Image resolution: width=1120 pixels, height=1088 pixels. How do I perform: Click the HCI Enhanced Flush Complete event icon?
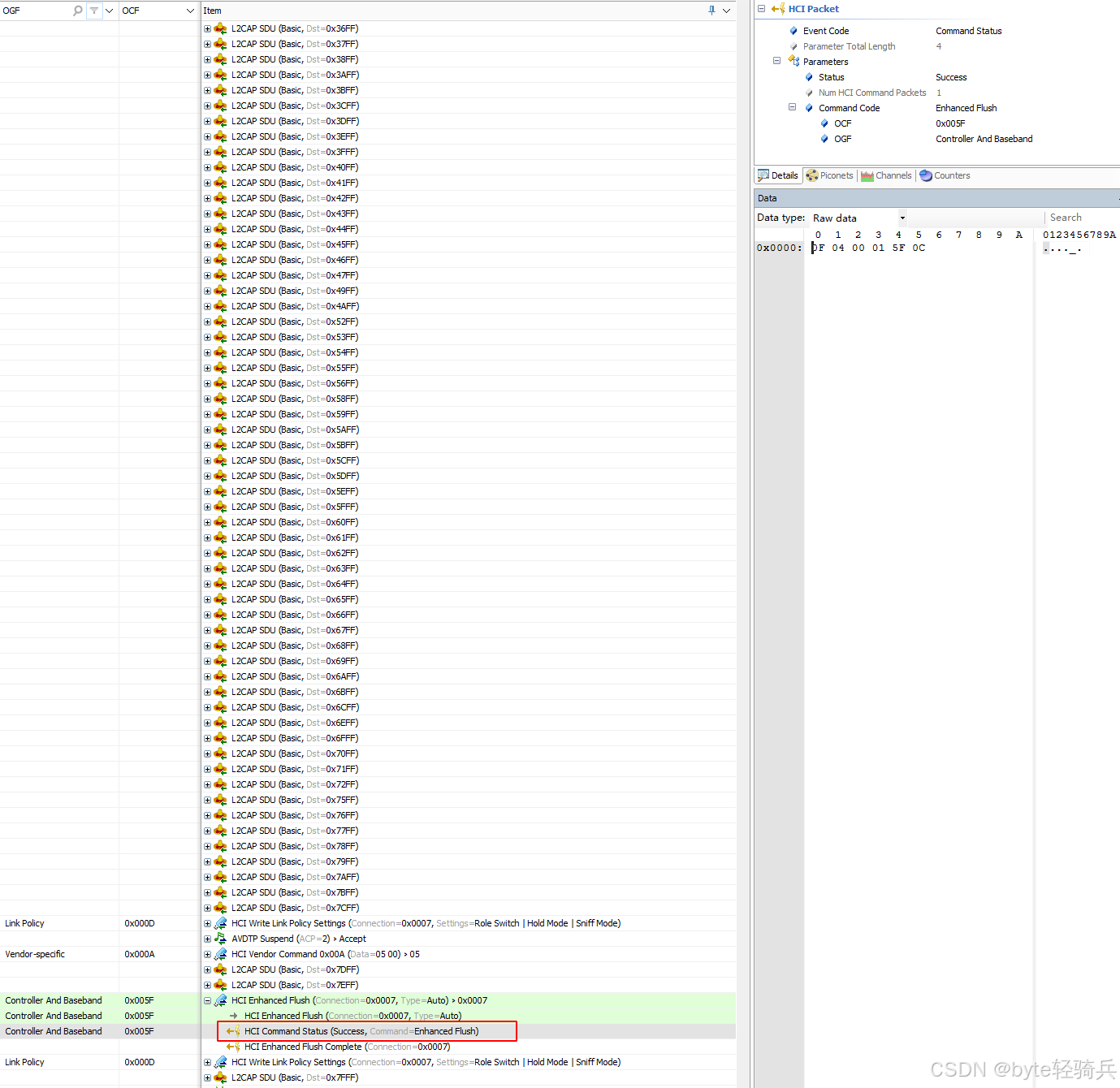pyautogui.click(x=233, y=1047)
